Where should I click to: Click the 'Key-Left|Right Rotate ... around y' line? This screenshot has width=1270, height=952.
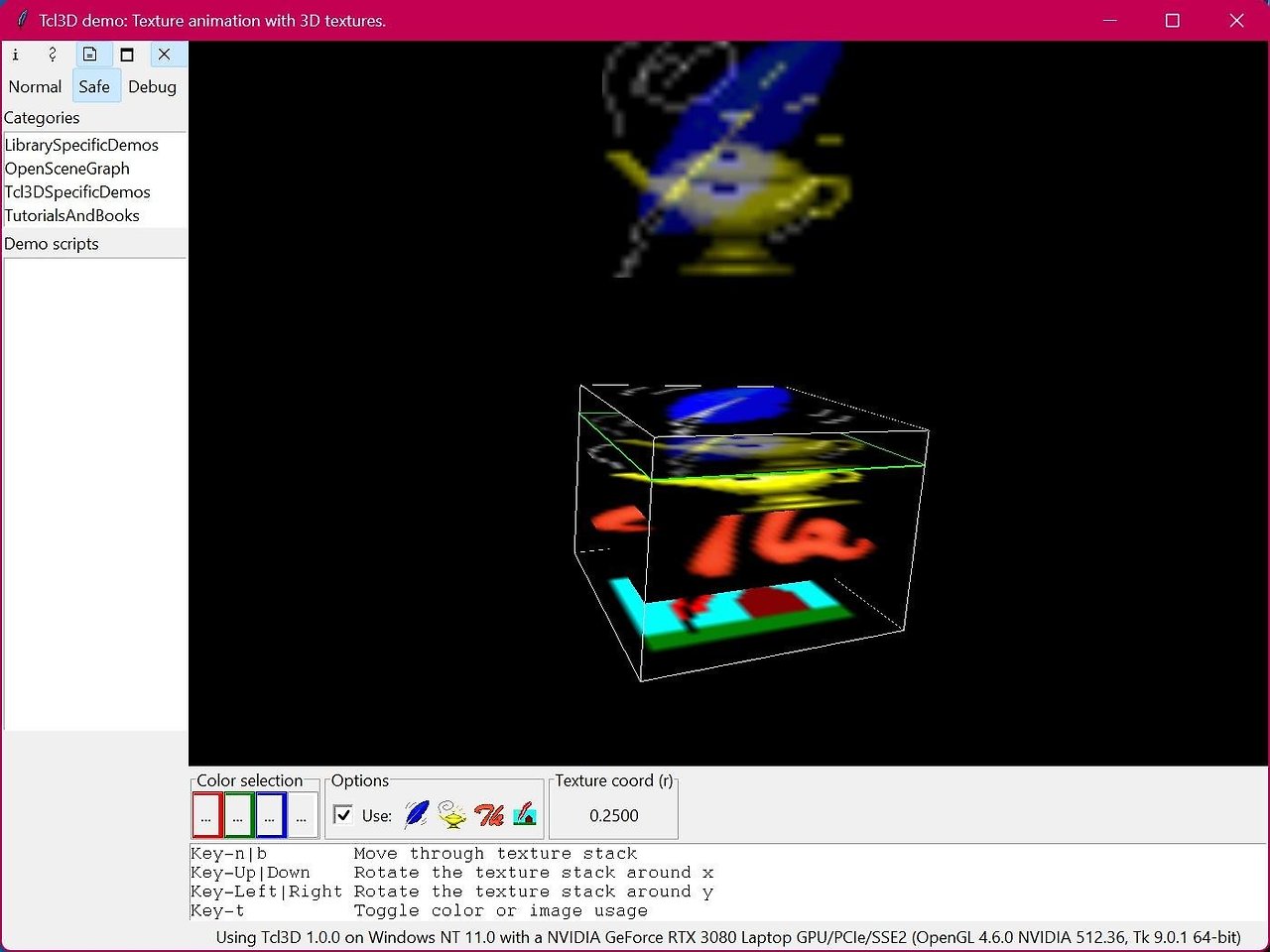click(x=452, y=892)
